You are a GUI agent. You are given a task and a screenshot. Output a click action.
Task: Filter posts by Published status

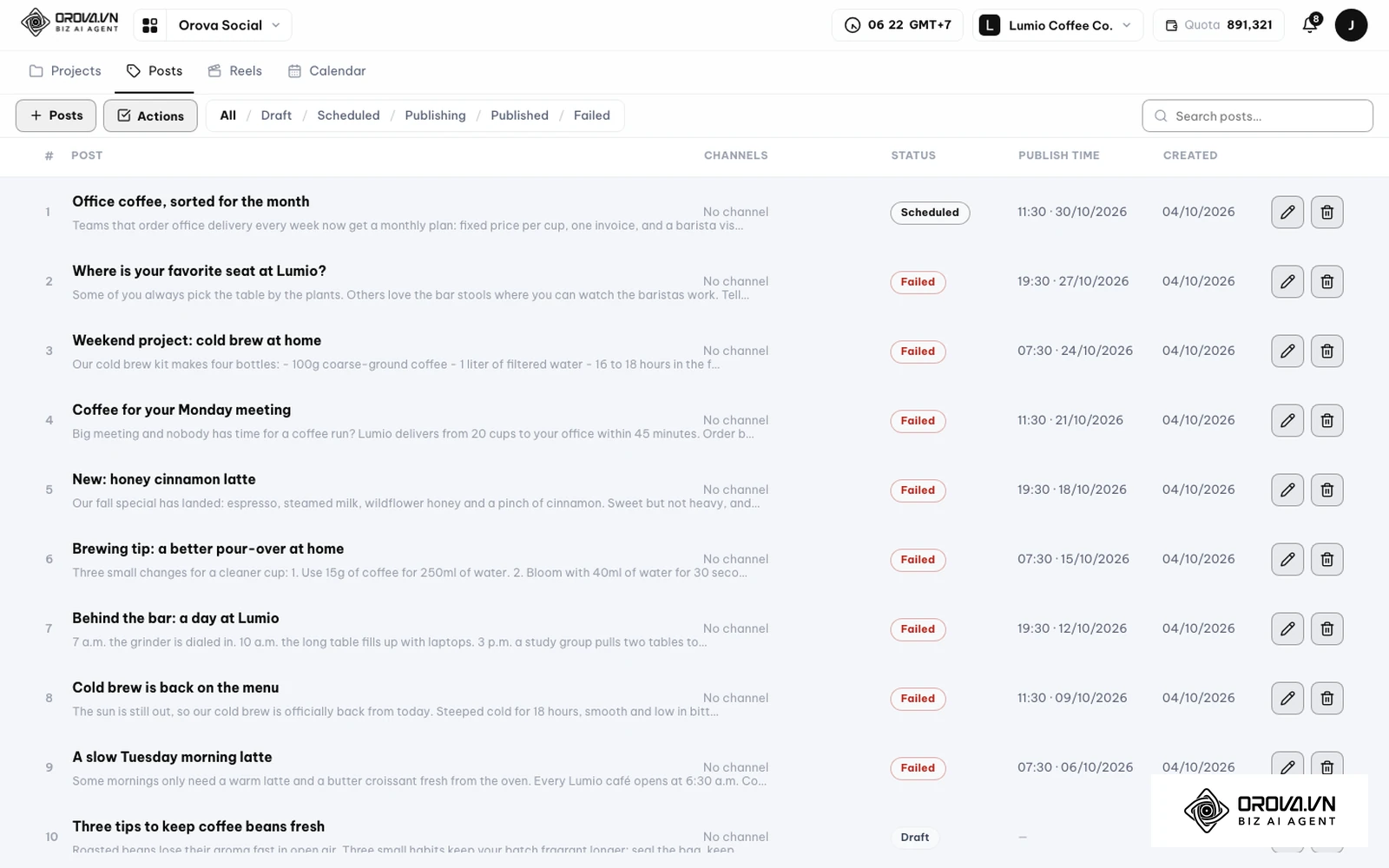tap(519, 115)
